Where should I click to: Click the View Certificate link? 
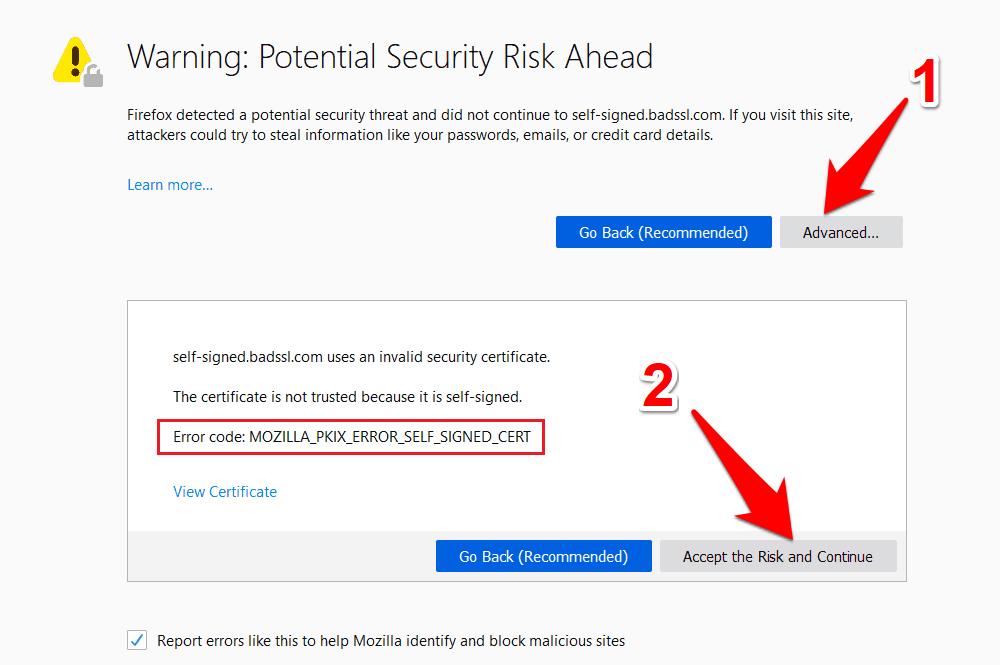(x=225, y=491)
